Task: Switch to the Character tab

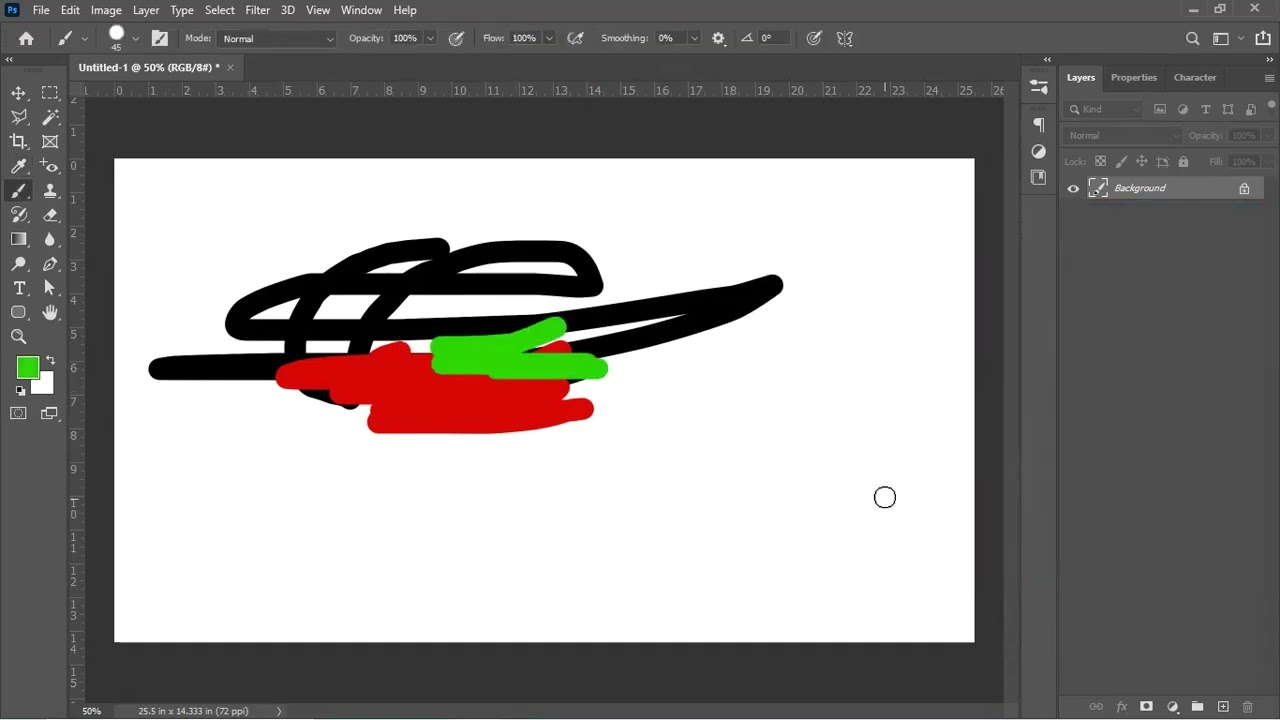Action: 1195,77
